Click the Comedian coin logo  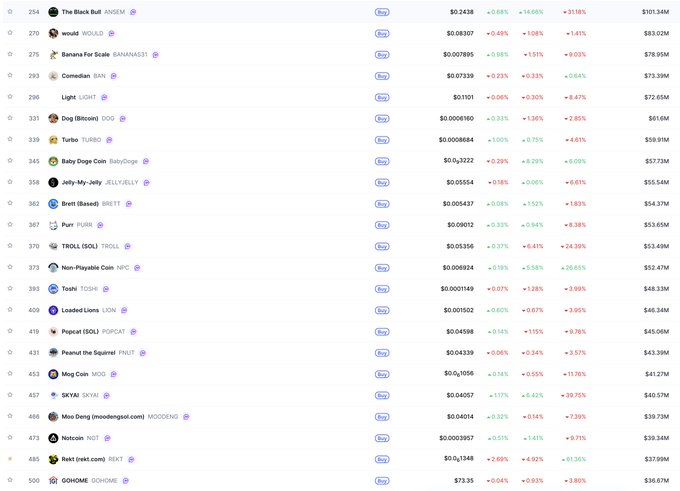pyautogui.click(x=53, y=76)
